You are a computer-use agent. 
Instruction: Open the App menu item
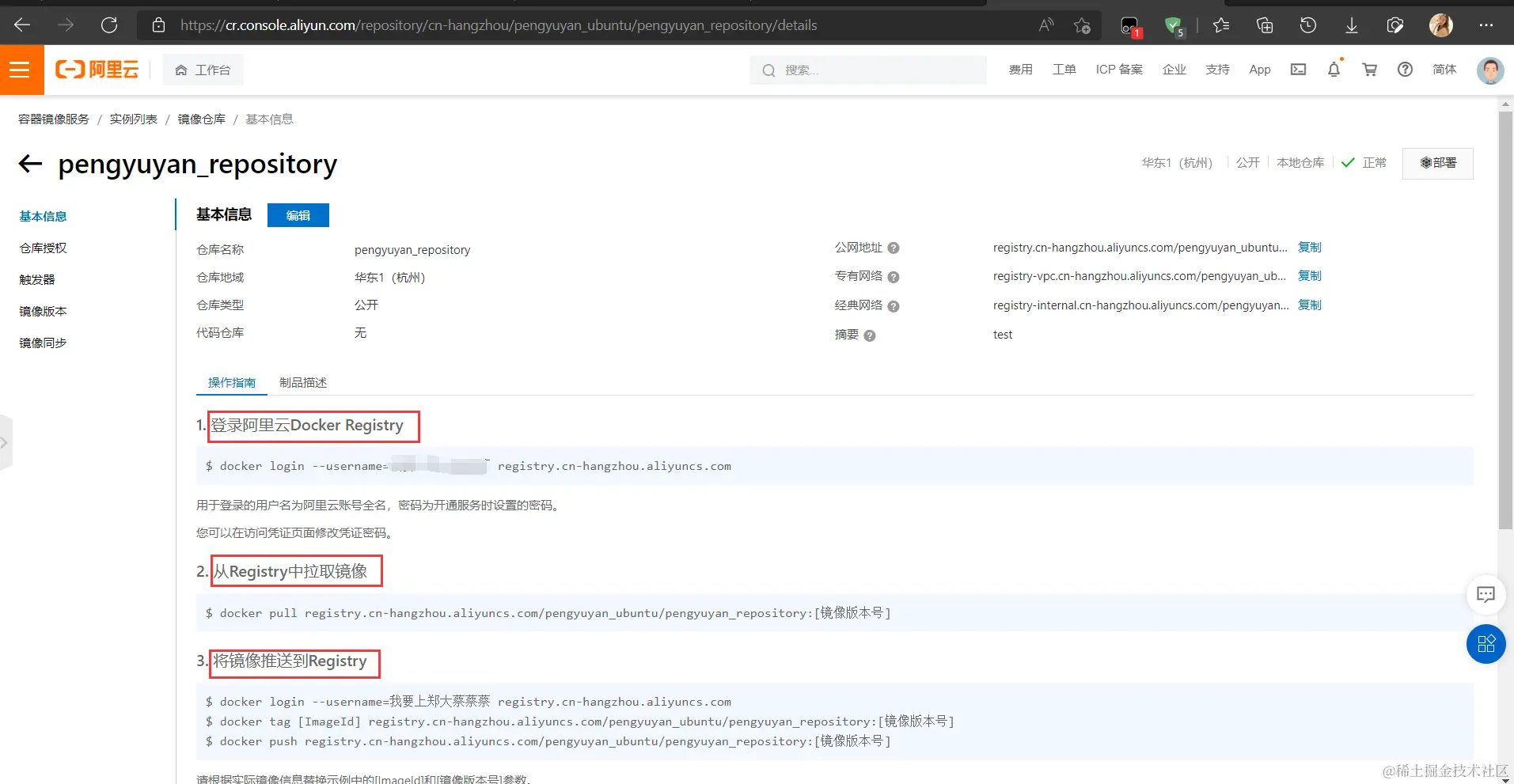pyautogui.click(x=1260, y=70)
